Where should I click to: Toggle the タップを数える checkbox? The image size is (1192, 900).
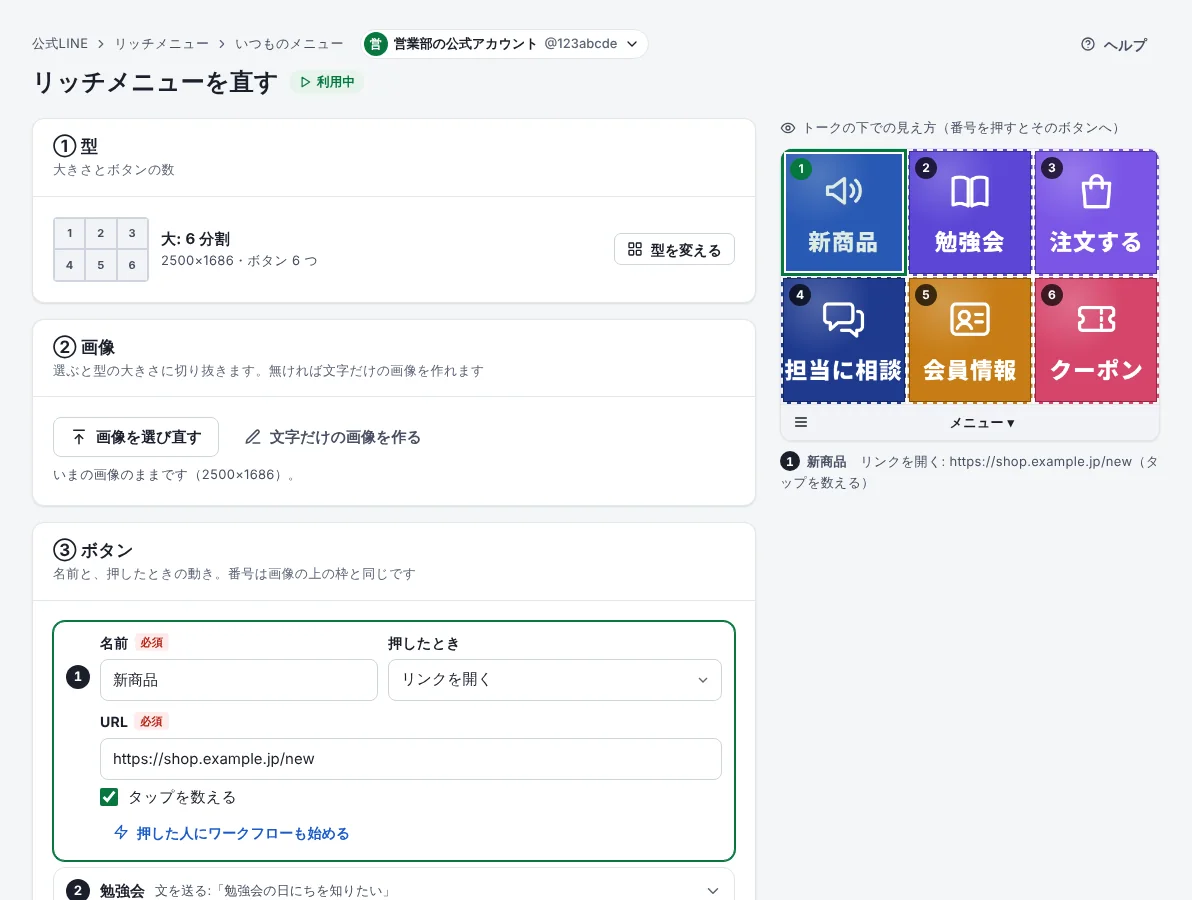[109, 797]
